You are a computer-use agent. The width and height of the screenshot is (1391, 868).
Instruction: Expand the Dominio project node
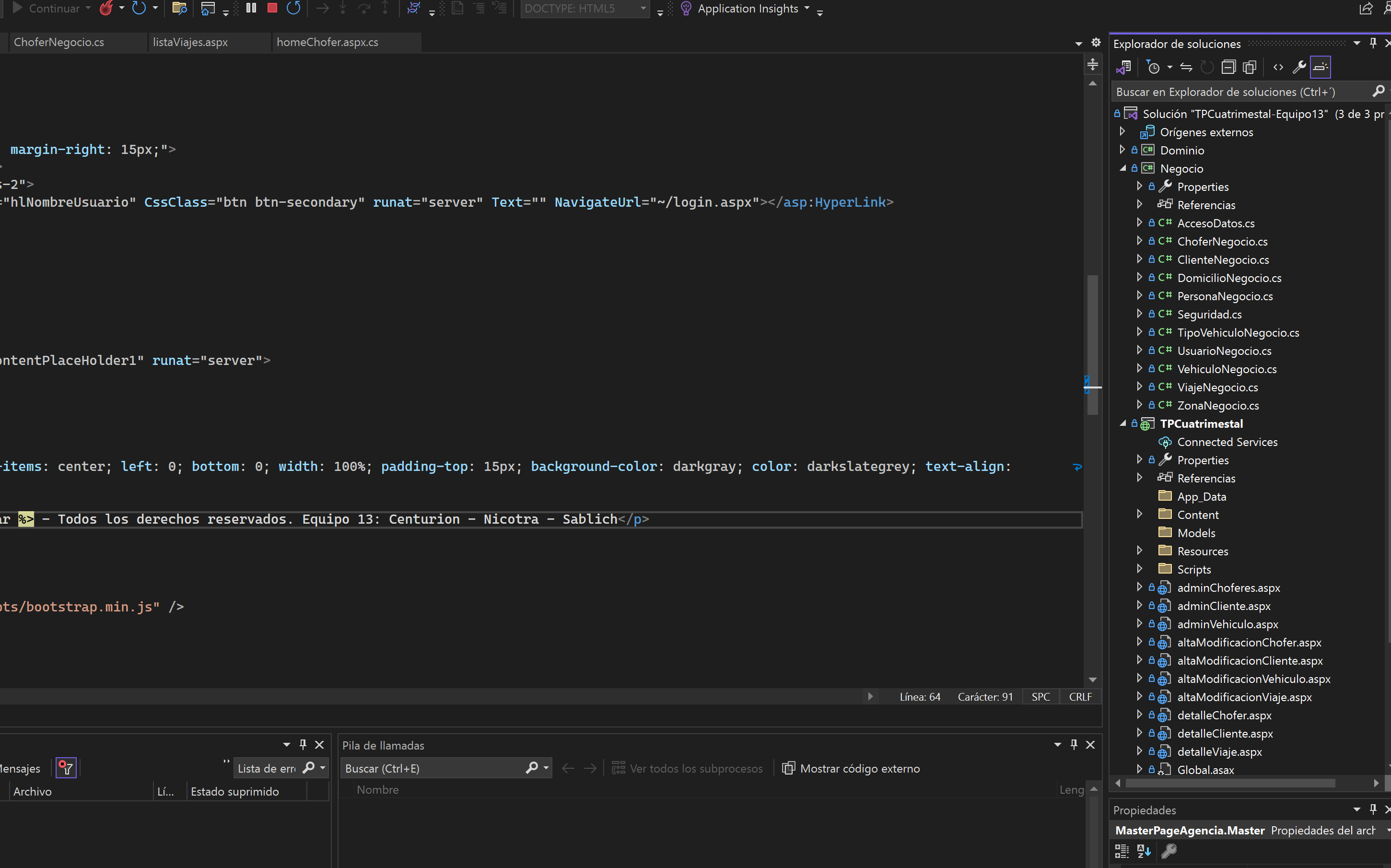[x=1122, y=150]
